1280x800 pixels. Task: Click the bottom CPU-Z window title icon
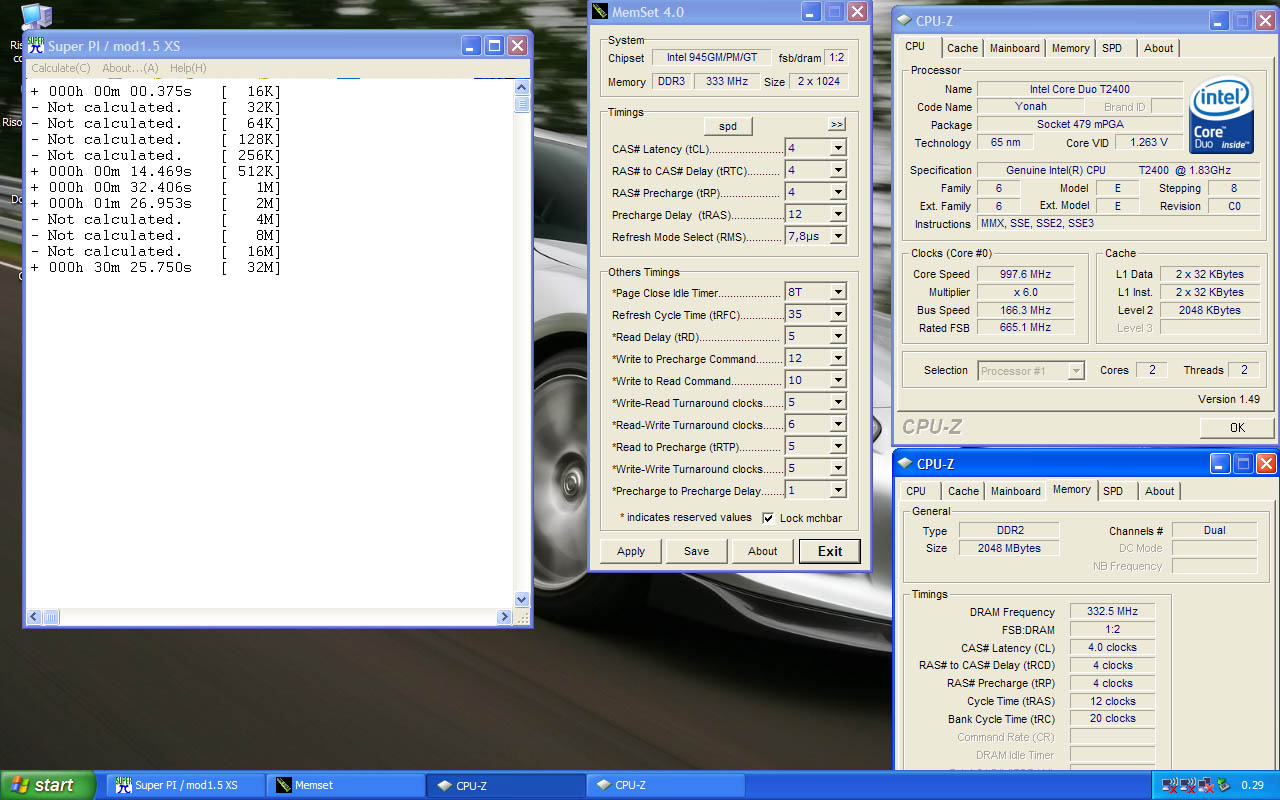point(903,463)
